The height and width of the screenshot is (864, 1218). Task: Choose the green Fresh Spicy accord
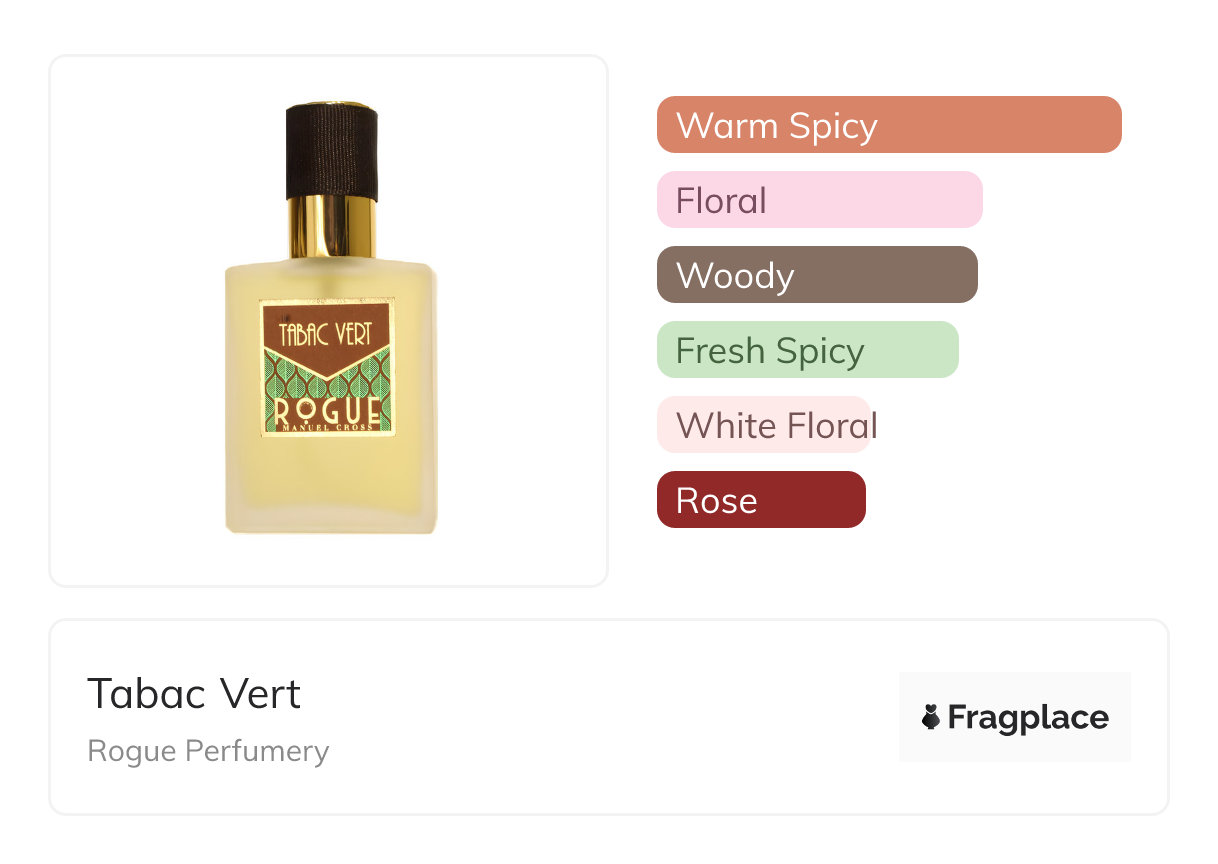(807, 350)
